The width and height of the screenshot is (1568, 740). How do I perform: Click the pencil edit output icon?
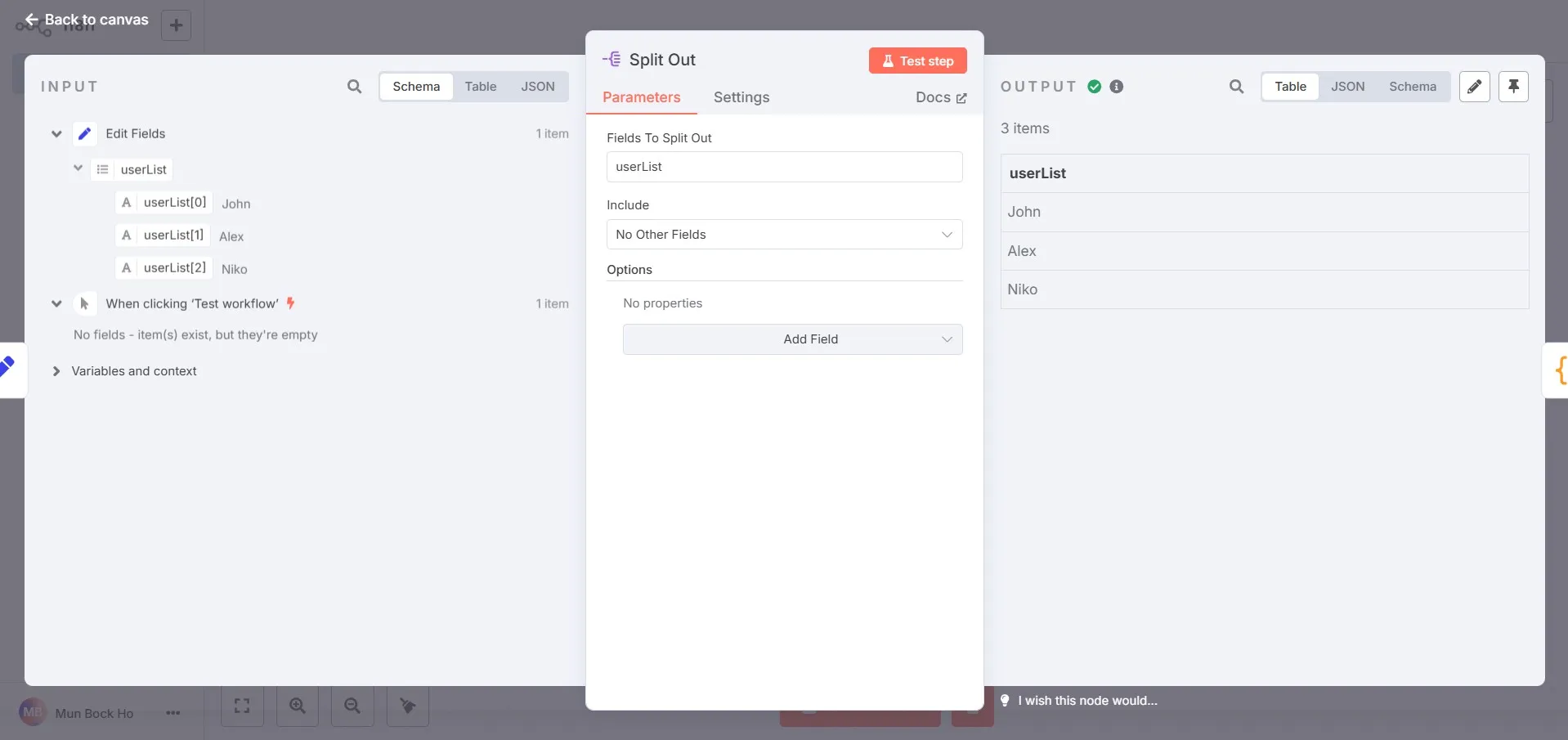click(x=1475, y=87)
